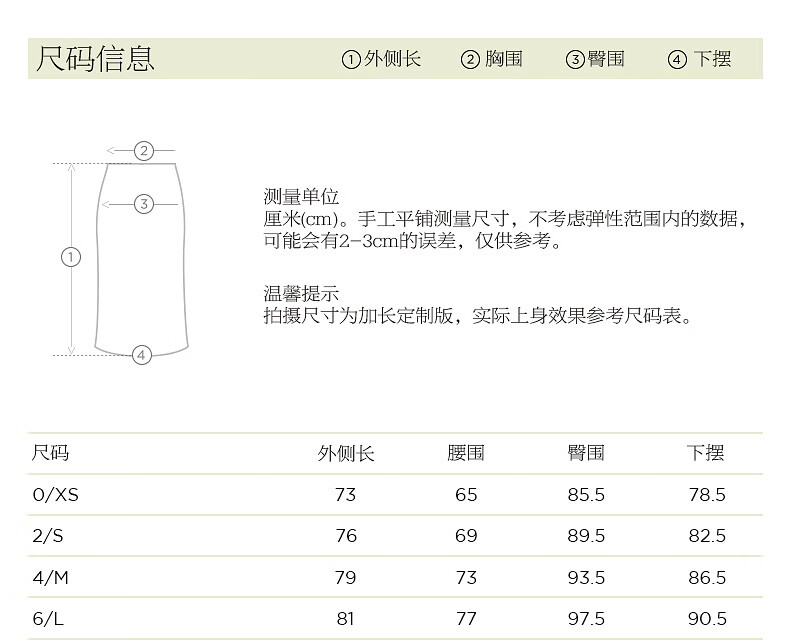Click the 温馨提示 heading text
The height and width of the screenshot is (642, 790).
pos(301,294)
